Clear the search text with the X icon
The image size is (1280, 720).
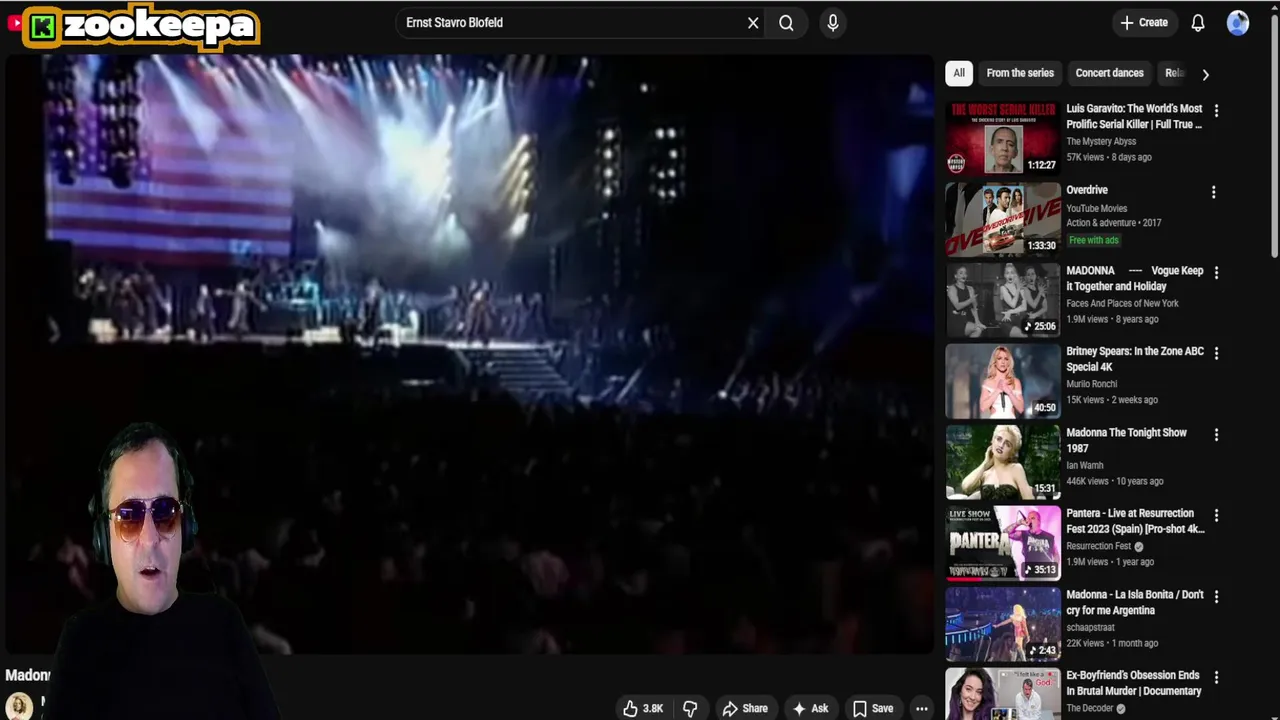click(x=753, y=23)
